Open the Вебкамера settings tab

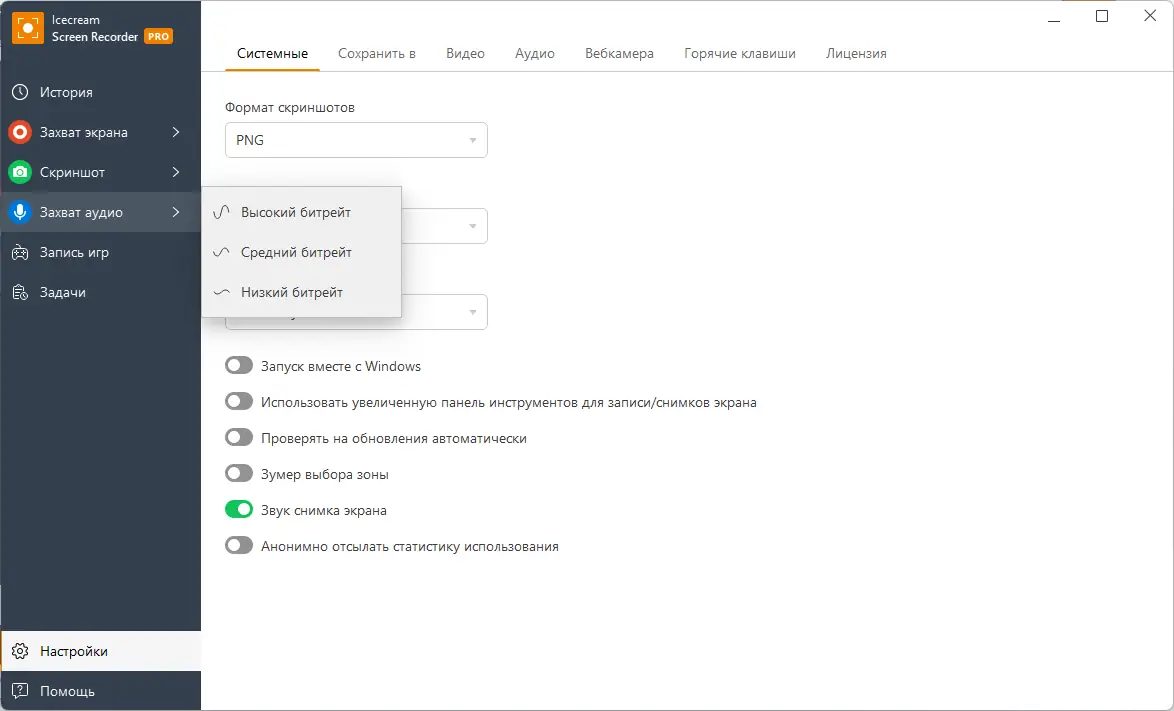tap(619, 53)
